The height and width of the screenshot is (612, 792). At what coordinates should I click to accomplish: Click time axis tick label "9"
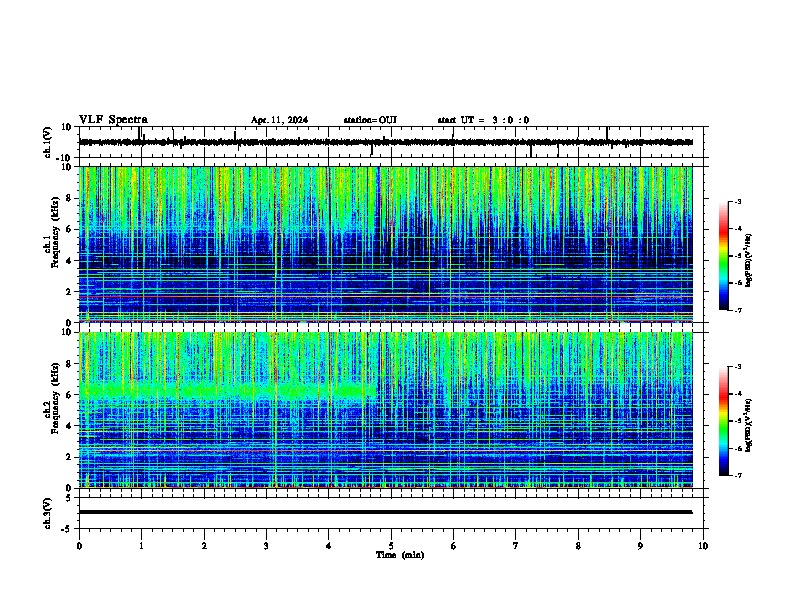tap(640, 546)
